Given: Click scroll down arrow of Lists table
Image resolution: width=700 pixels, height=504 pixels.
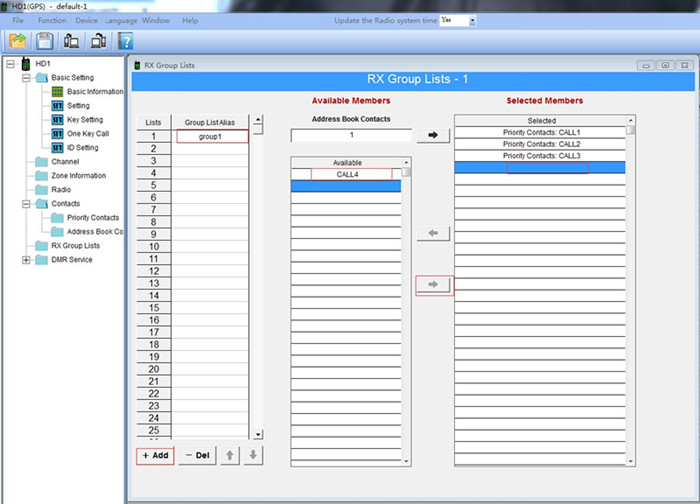Looking at the screenshot, I should tap(258, 434).
